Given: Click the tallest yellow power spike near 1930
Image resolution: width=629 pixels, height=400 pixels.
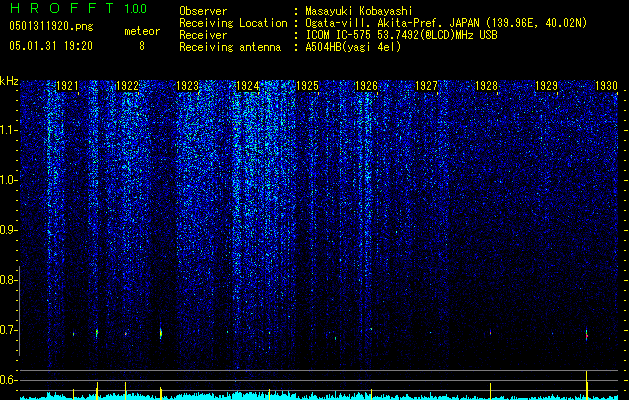Looking at the screenshot, I should pyautogui.click(x=587, y=384).
